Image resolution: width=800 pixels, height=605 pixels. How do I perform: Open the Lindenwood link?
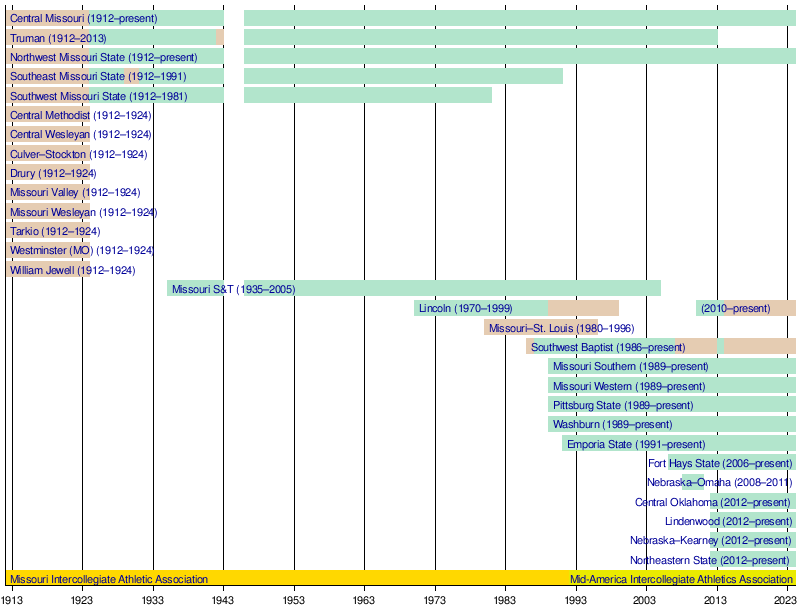point(693,521)
